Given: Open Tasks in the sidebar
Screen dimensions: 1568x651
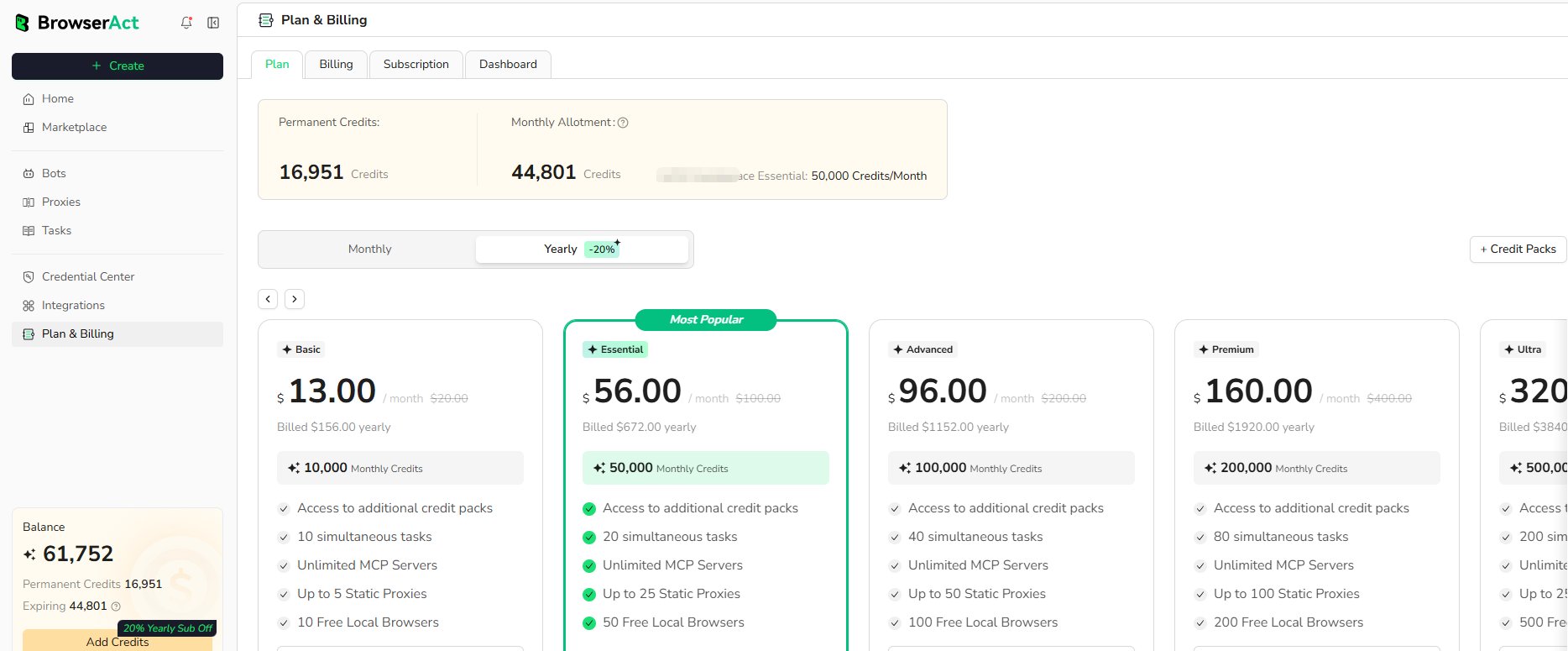Looking at the screenshot, I should 118,230.
